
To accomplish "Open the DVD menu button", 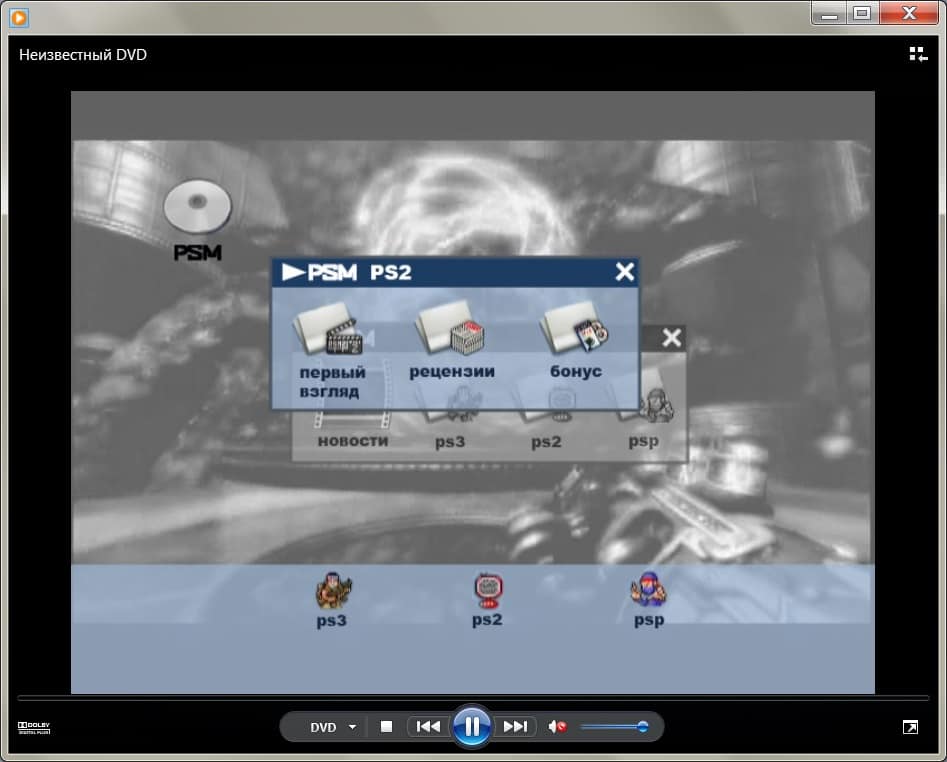I will (323, 727).
